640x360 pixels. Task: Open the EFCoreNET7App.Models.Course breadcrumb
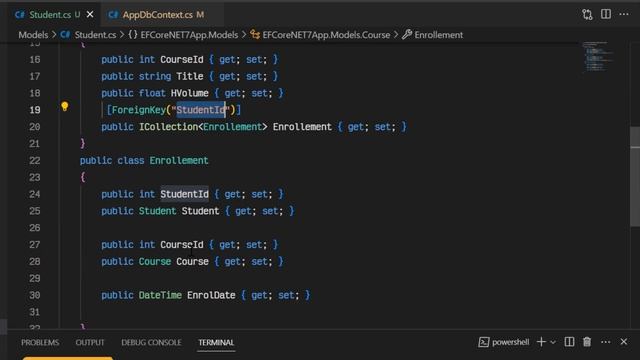click(320, 35)
